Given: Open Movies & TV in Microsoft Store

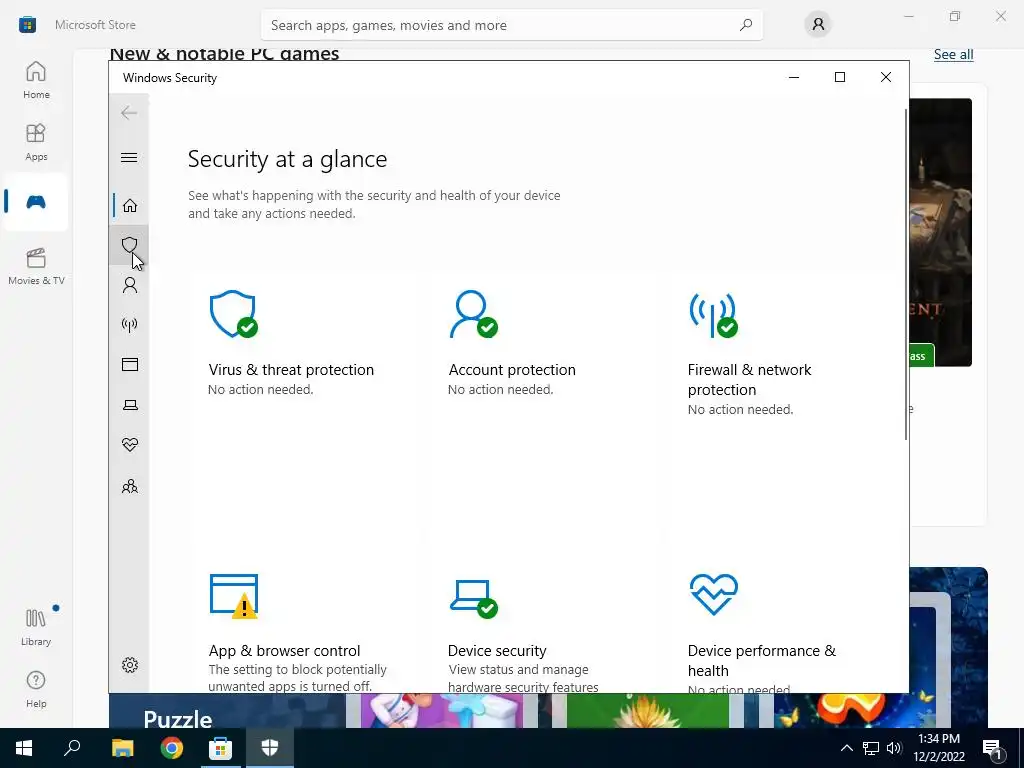Looking at the screenshot, I should (x=36, y=266).
